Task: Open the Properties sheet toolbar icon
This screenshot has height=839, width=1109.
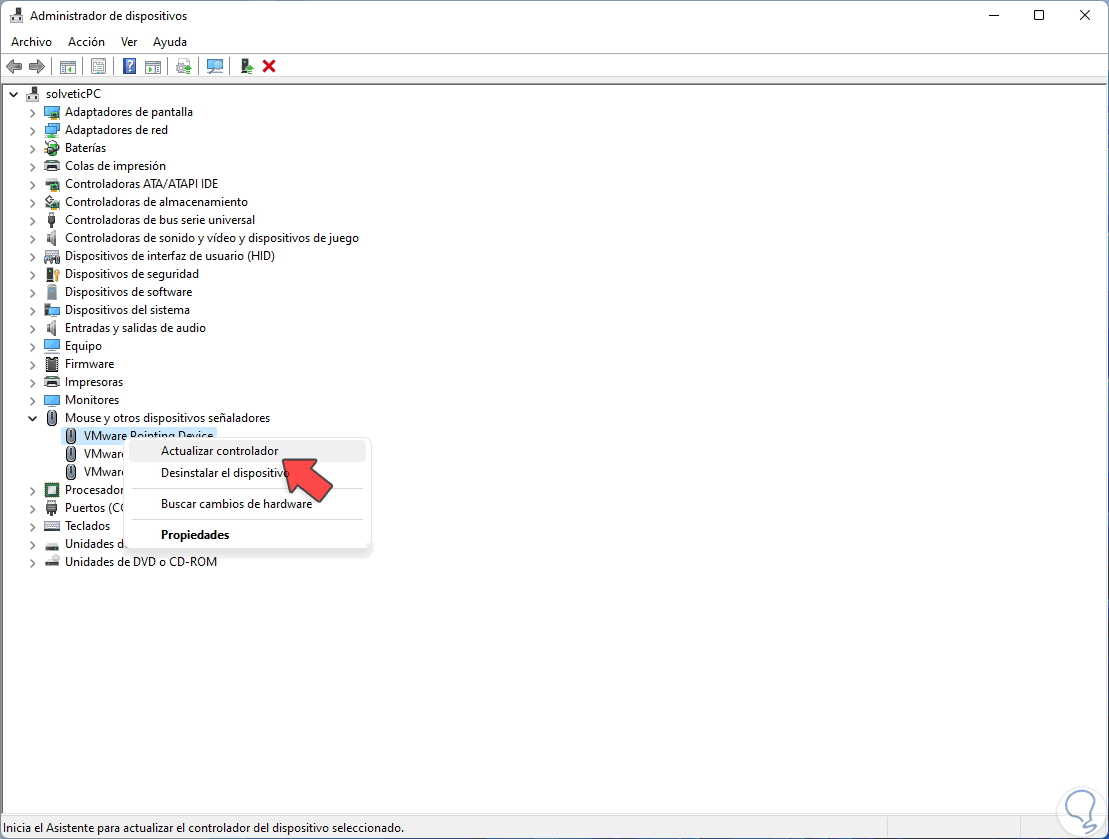Action: click(x=98, y=66)
